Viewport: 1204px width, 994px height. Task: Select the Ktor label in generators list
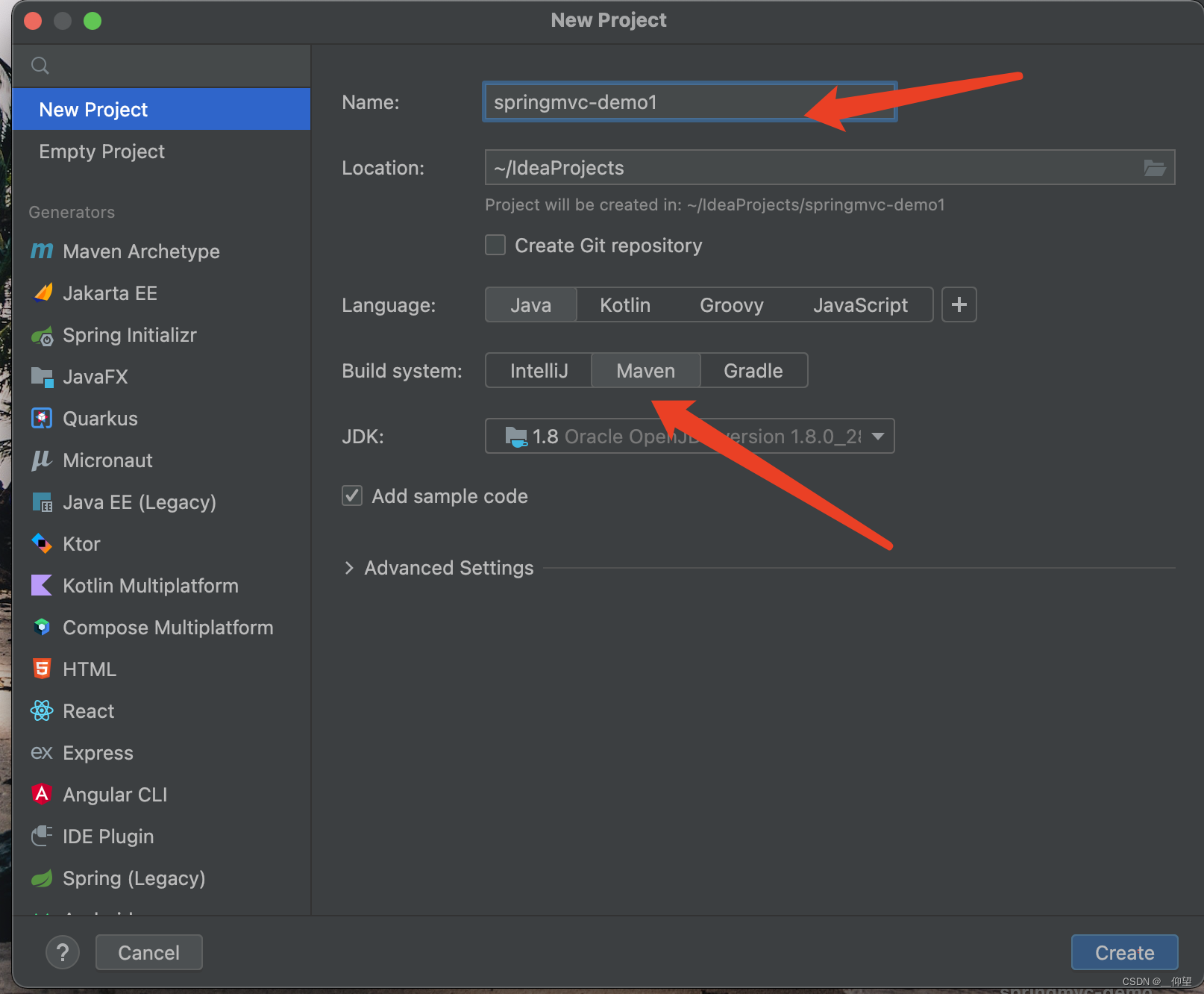81,544
